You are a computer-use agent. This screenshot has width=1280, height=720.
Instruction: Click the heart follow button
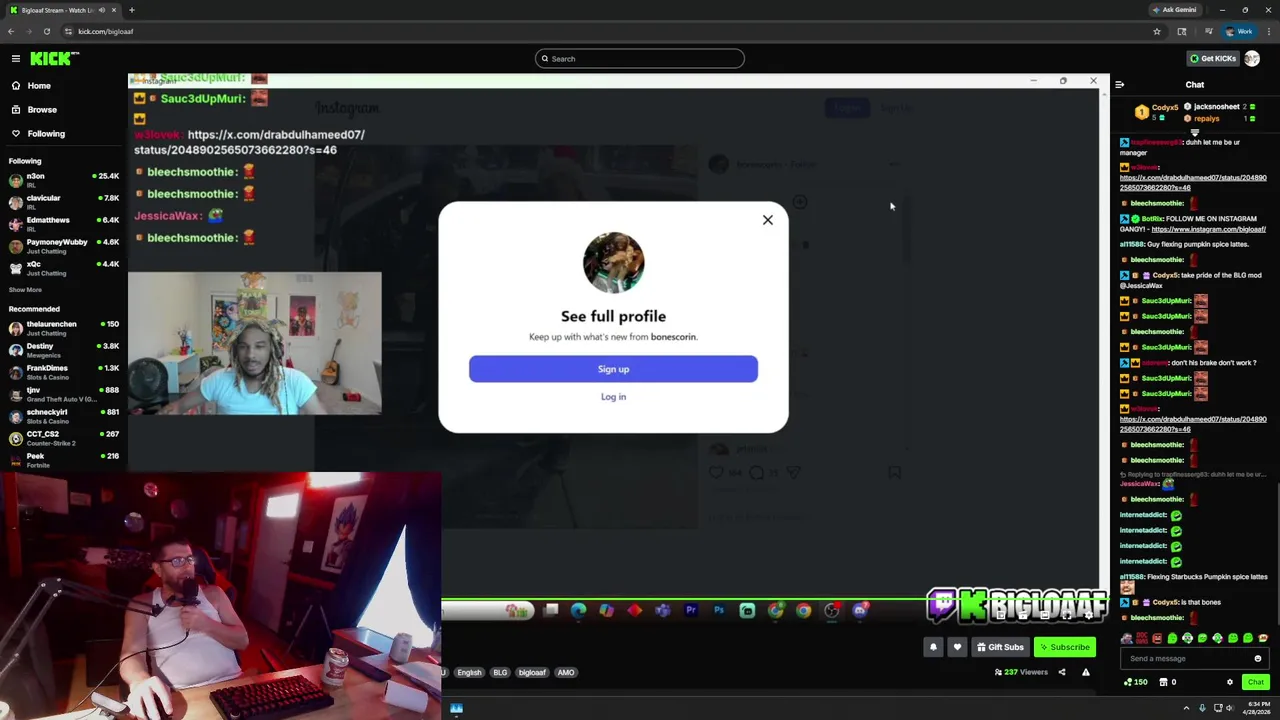tap(957, 647)
